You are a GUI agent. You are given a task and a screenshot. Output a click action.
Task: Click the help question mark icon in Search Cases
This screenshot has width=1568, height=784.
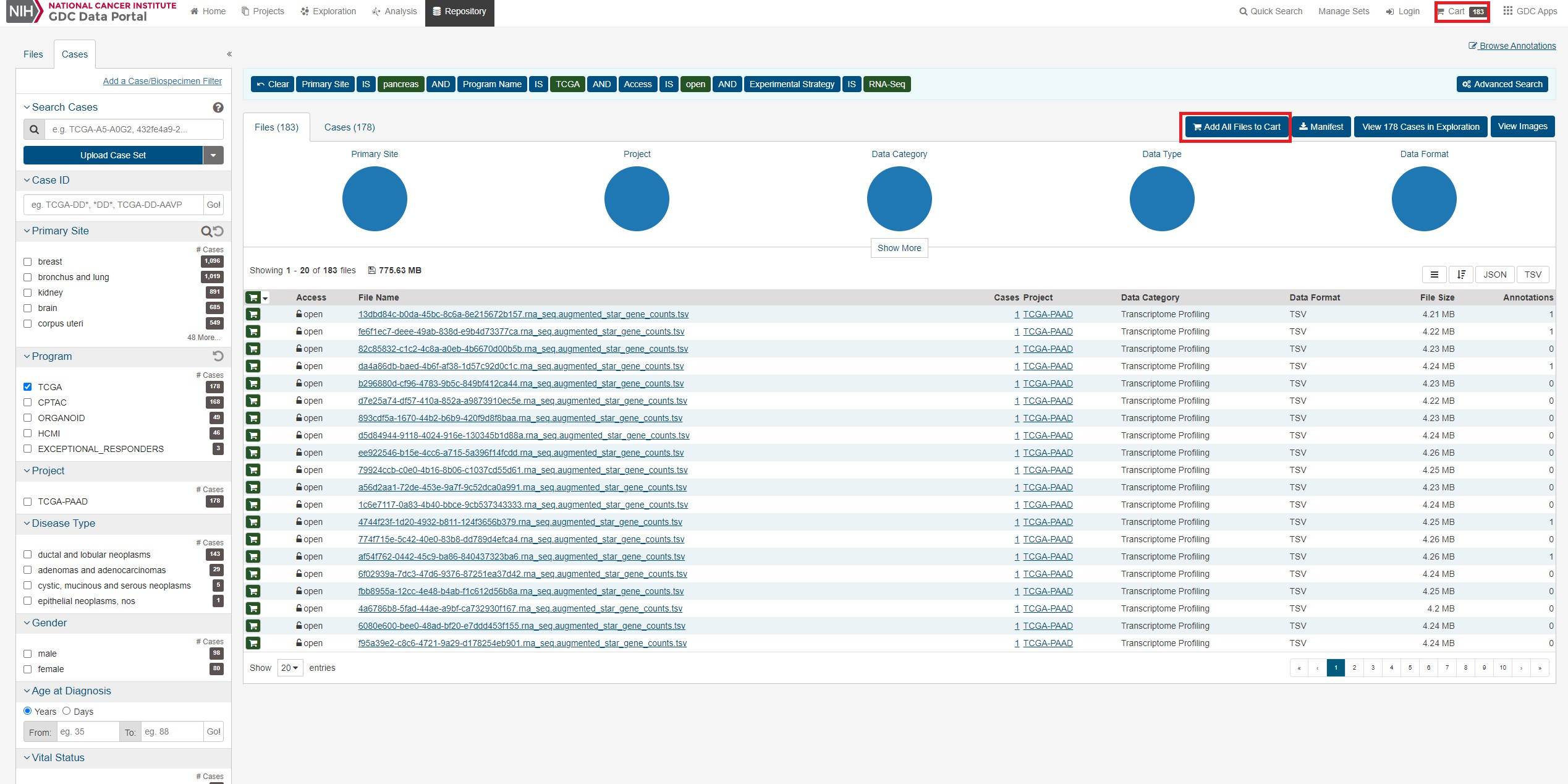point(218,108)
